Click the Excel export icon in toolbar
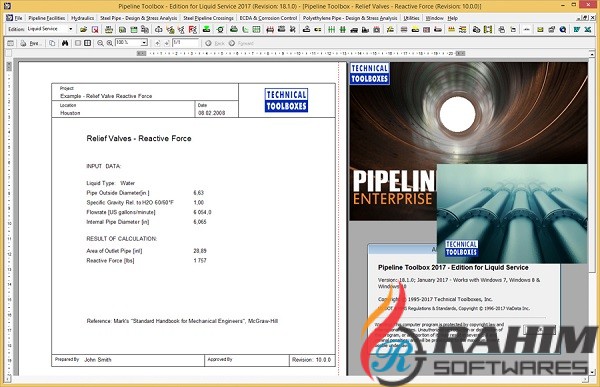The height and width of the screenshot is (387, 600). pos(588,29)
